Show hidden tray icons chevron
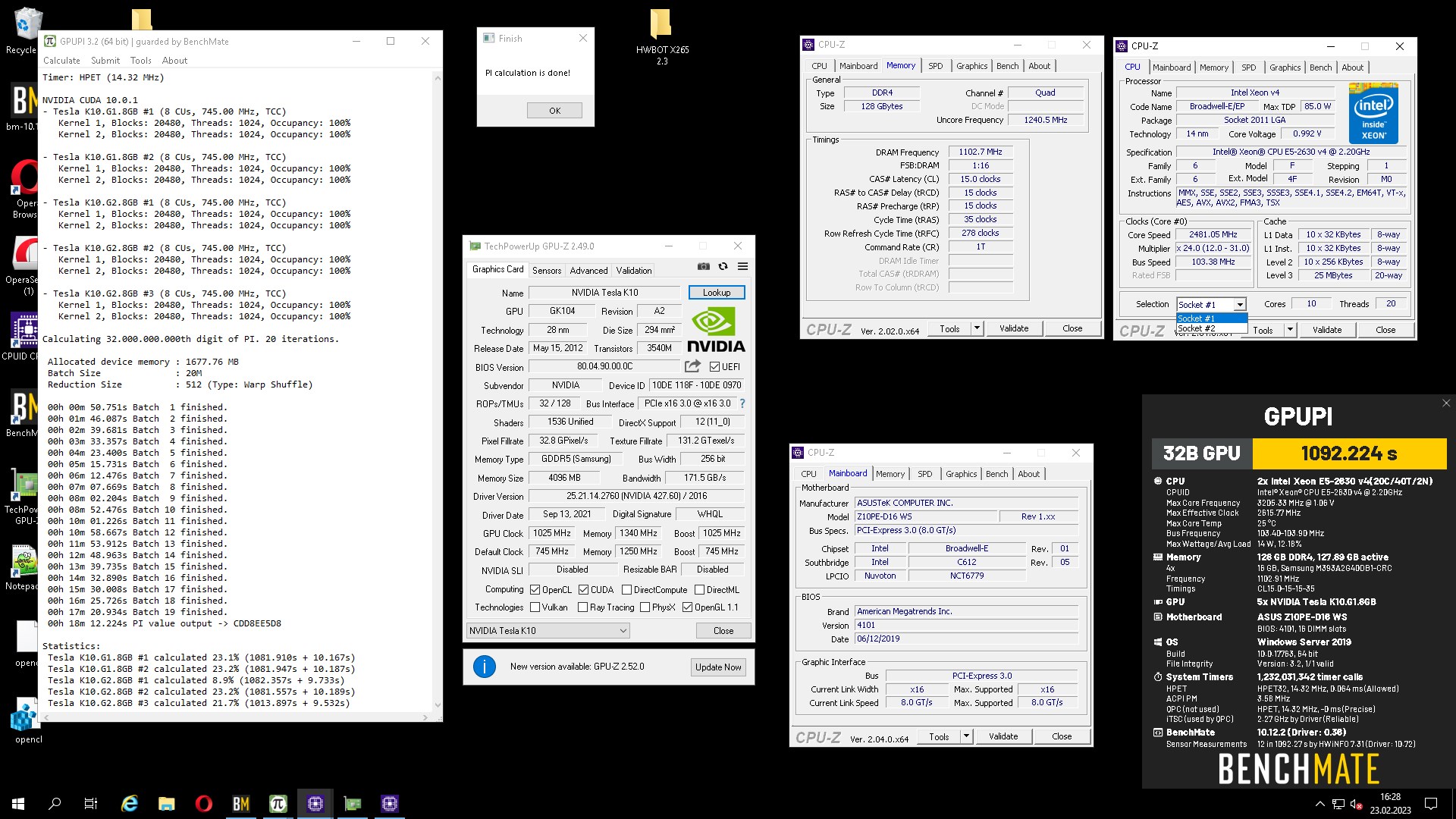The image size is (1456, 819). point(1320,804)
